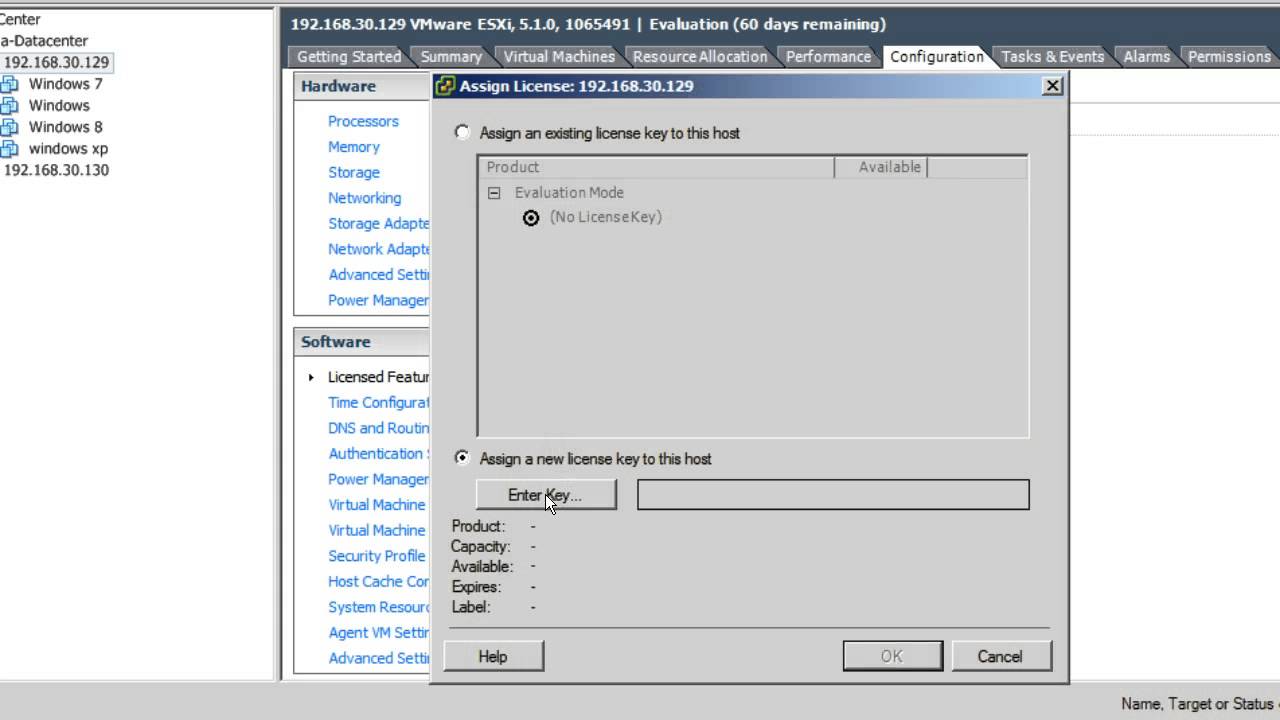Select host 192.168.30.130 in the inventory tree

pos(56,170)
